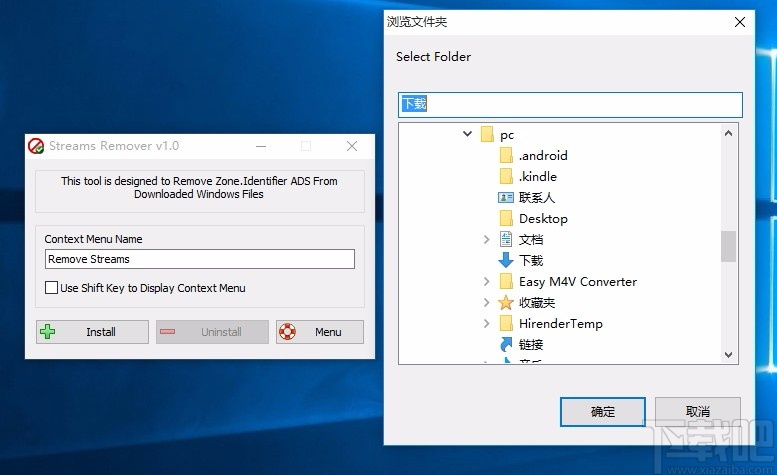Screen dimensions: 777x475
Task: Click the Streams Remover v1.0 title text
Action: (113, 146)
